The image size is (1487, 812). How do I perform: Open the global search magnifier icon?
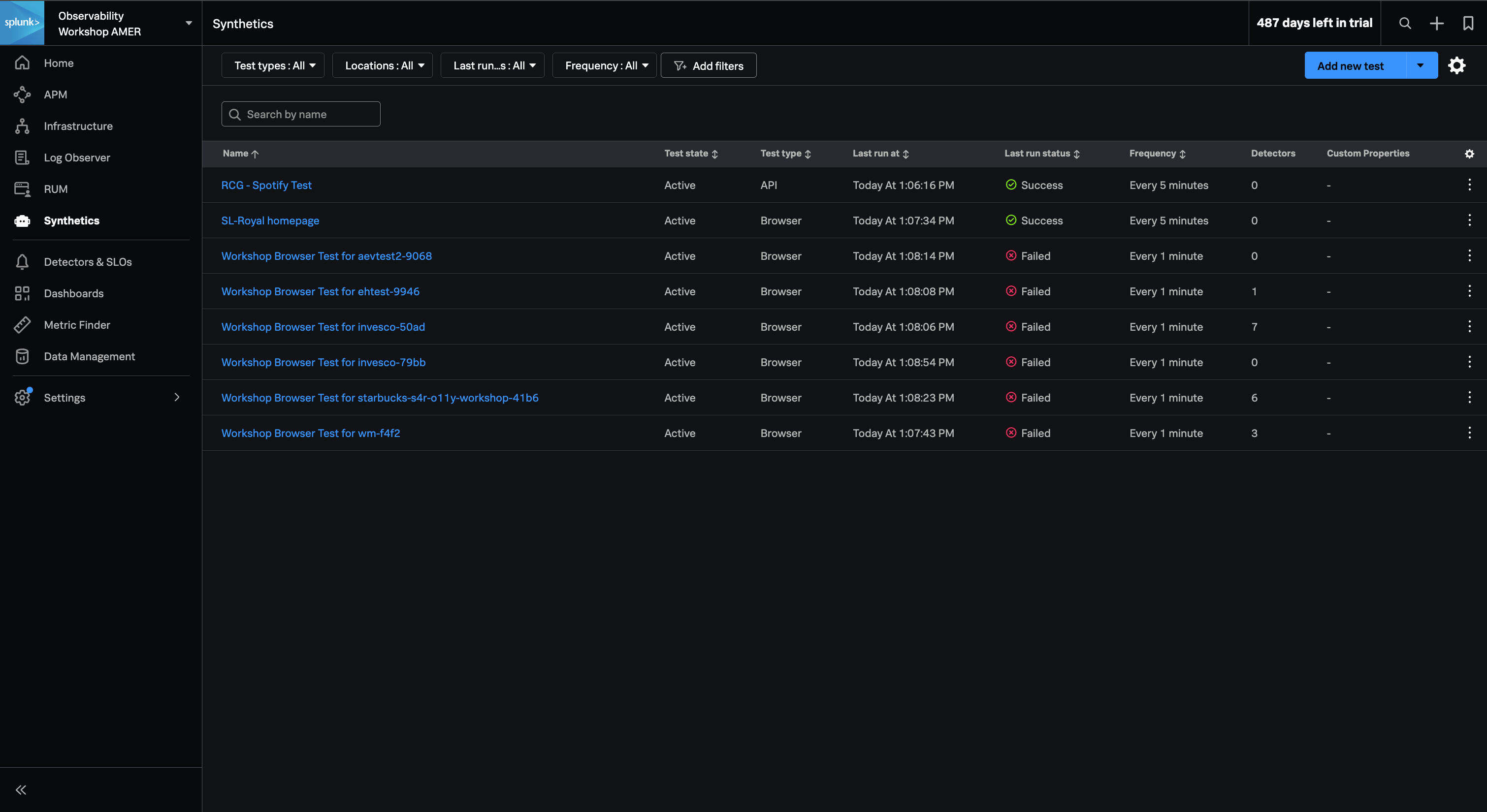(1405, 23)
